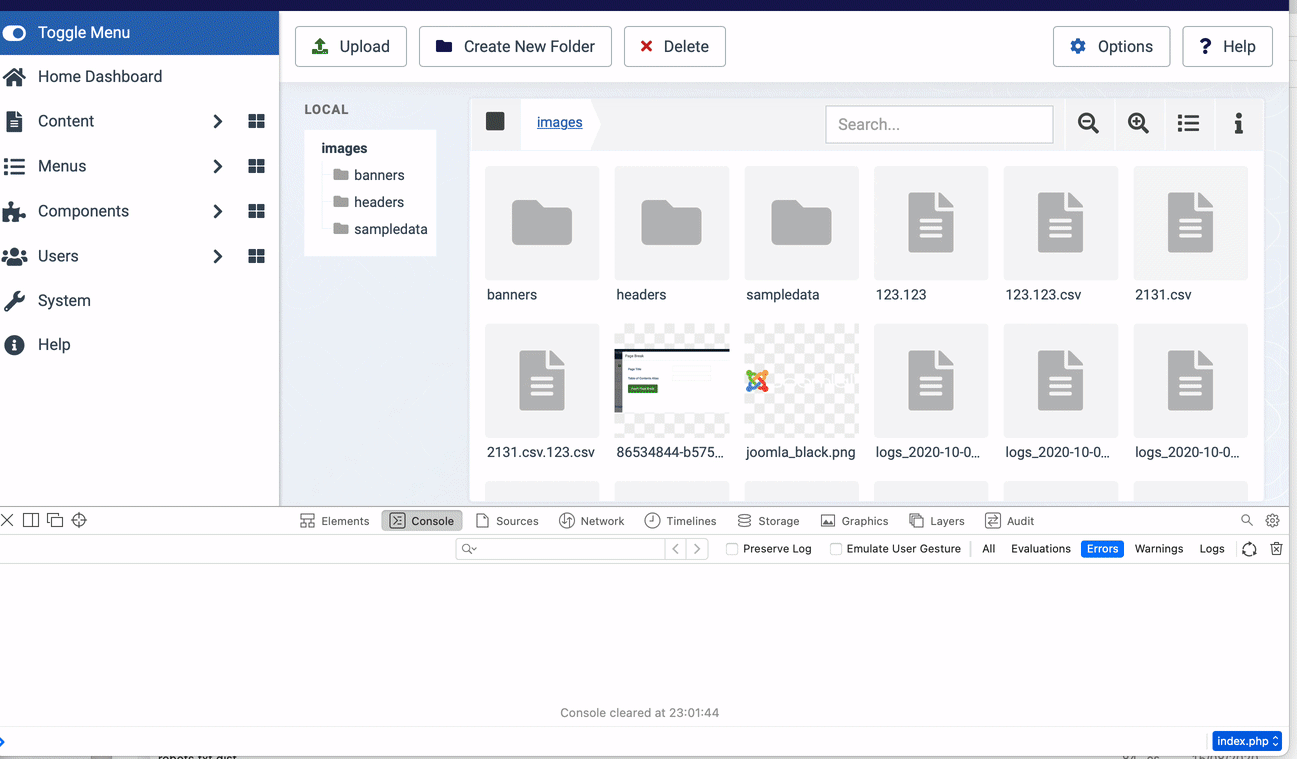Open Users dashboard grid icon
This screenshot has height=759, width=1297.
[x=256, y=256]
